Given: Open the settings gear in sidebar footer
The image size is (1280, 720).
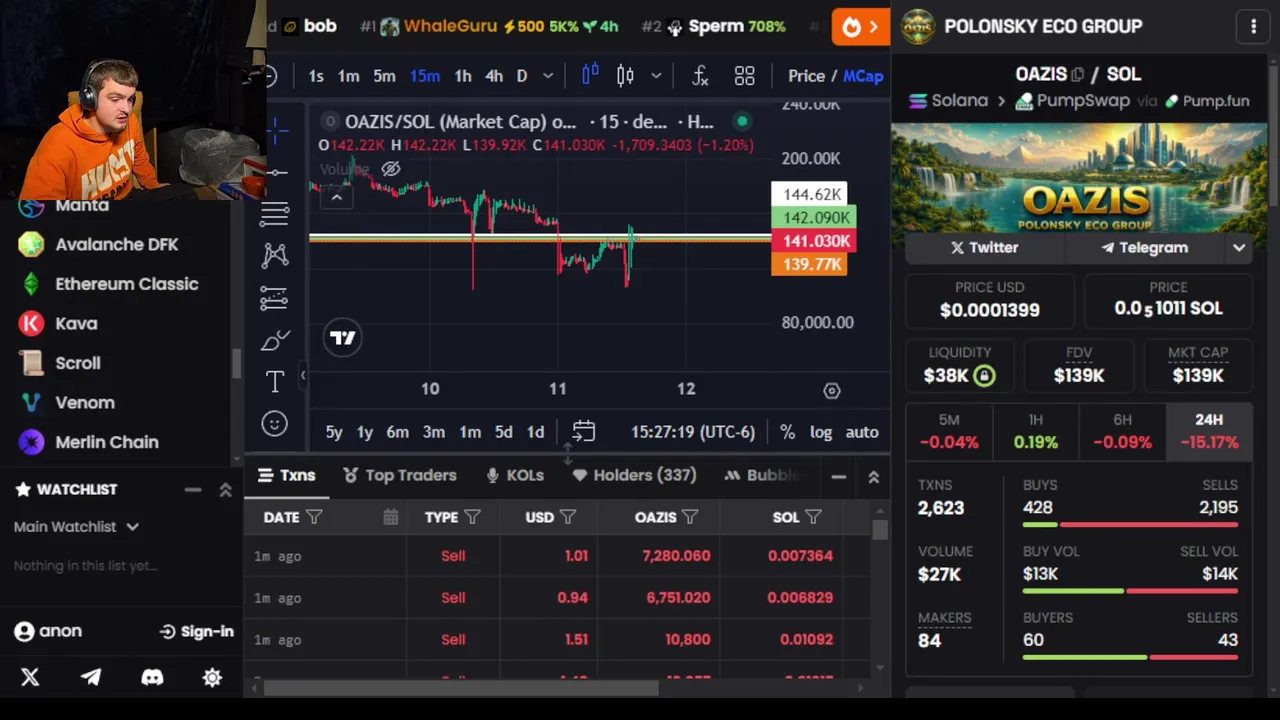Looking at the screenshot, I should click(212, 678).
